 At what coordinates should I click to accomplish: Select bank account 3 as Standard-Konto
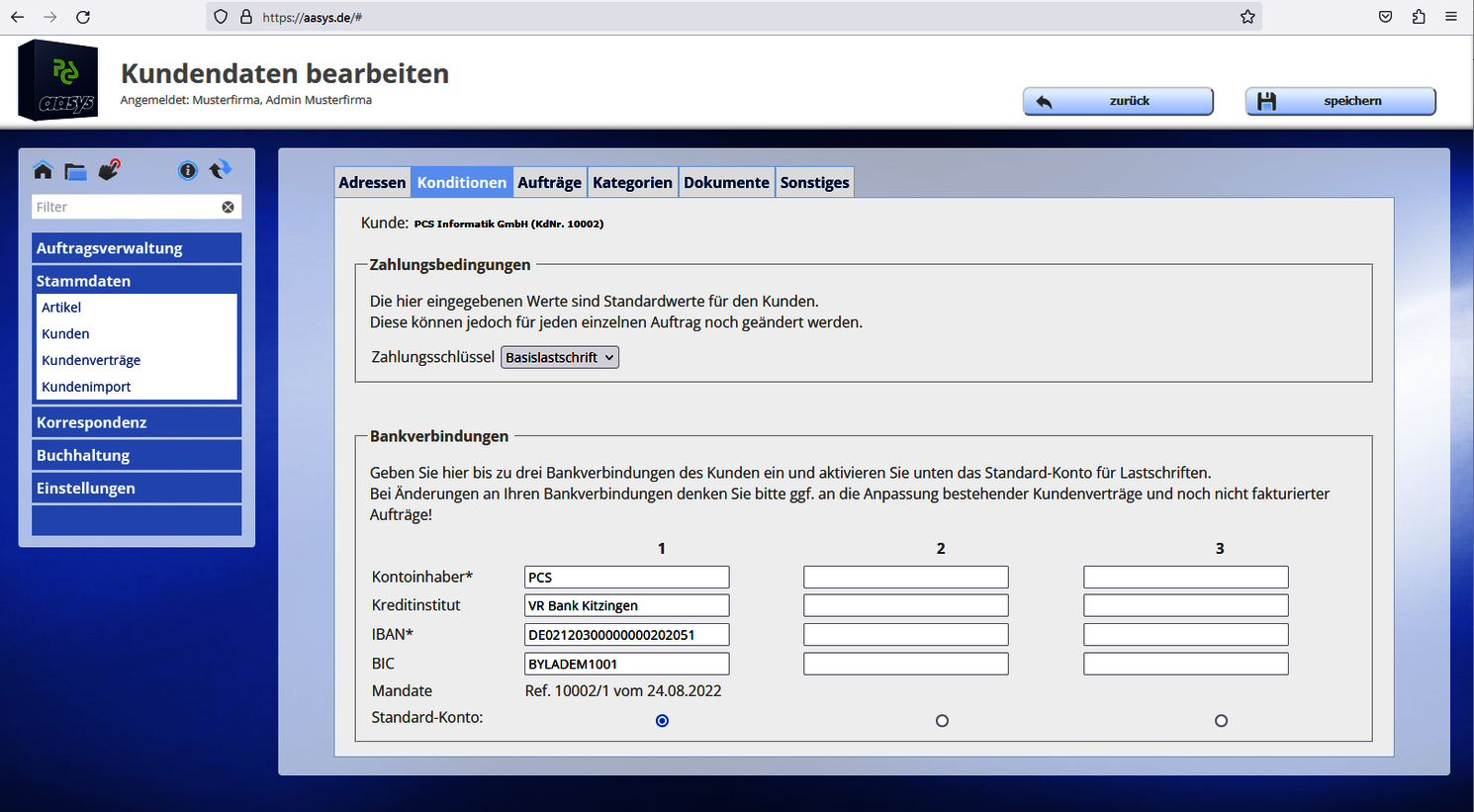click(x=1221, y=721)
